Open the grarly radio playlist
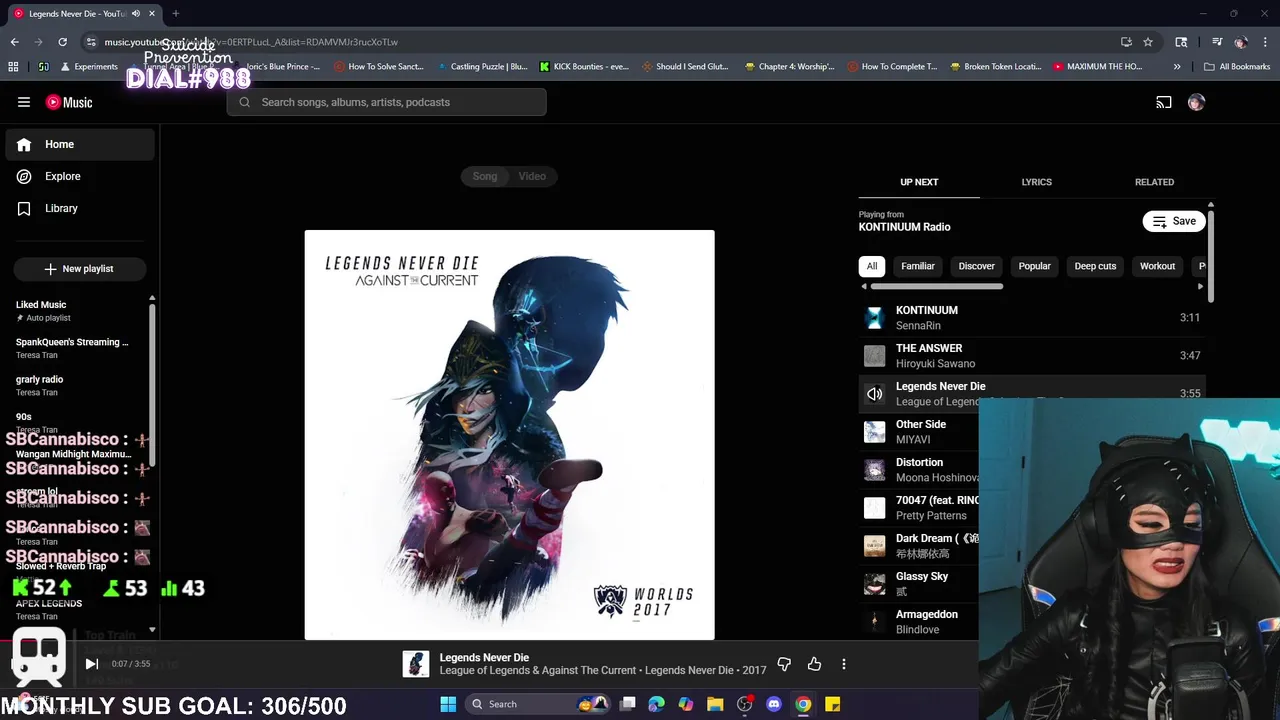 [x=78, y=385]
